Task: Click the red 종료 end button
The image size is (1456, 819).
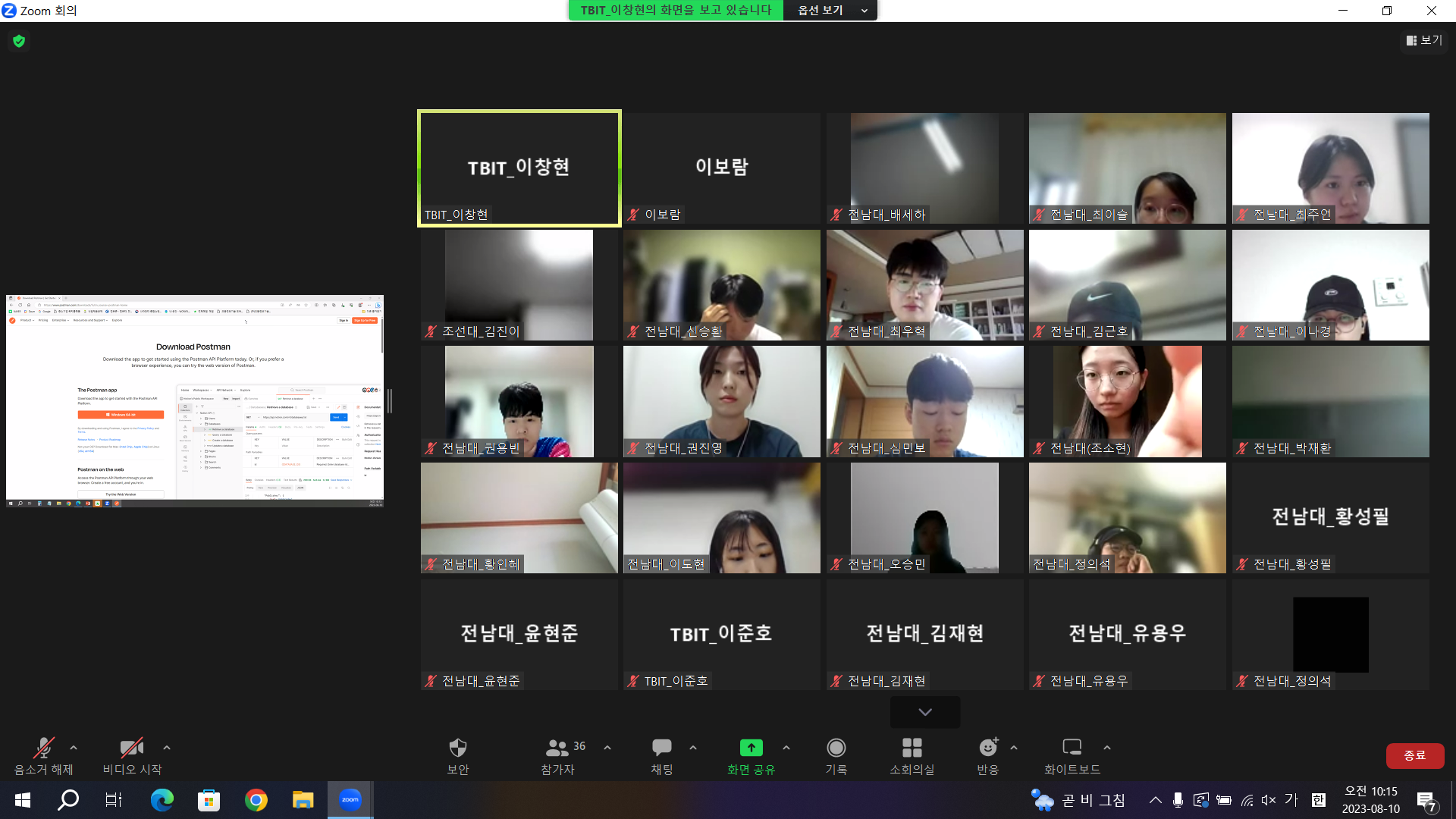Action: tap(1414, 755)
